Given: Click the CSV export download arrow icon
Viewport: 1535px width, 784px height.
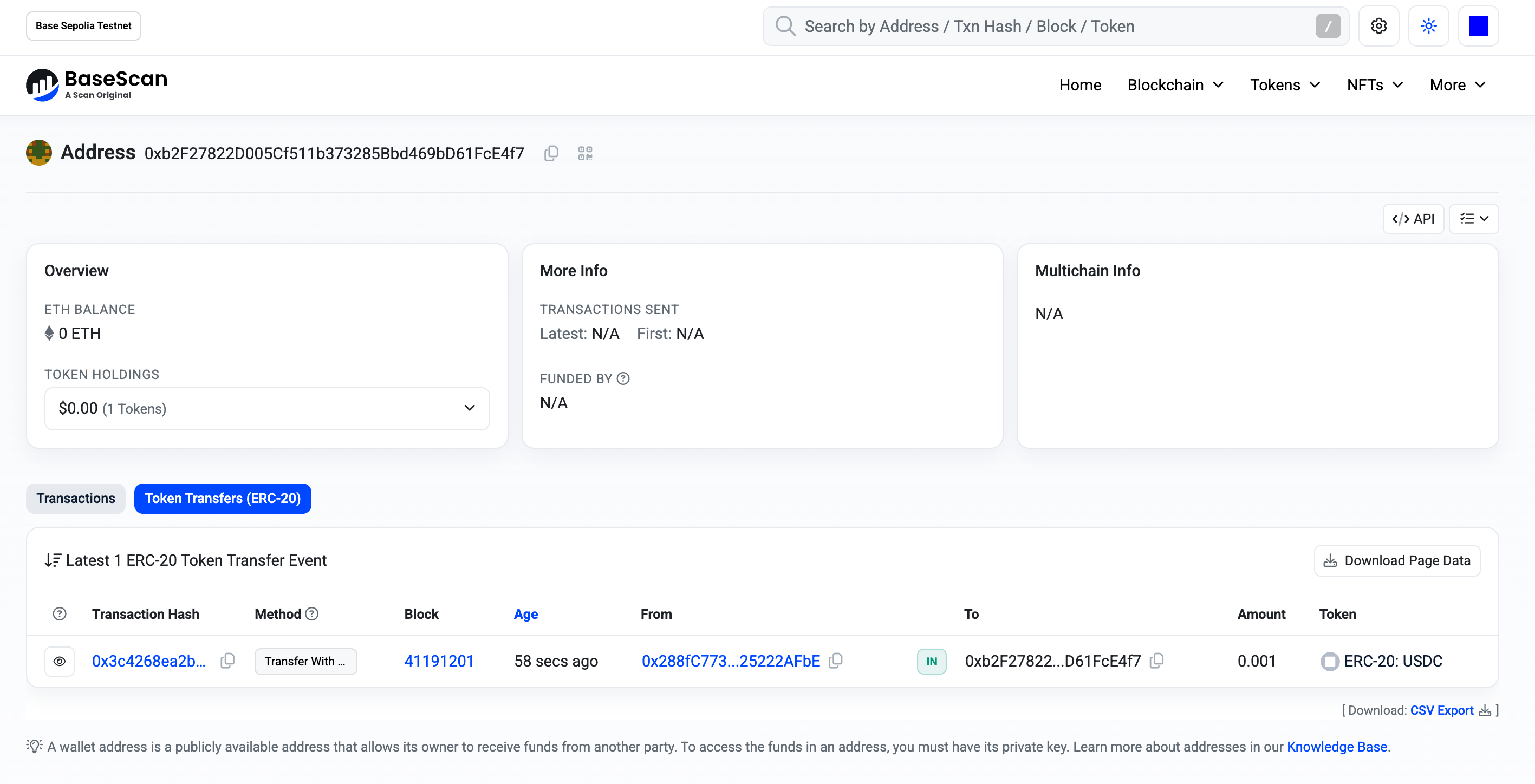Looking at the screenshot, I should 1484,710.
